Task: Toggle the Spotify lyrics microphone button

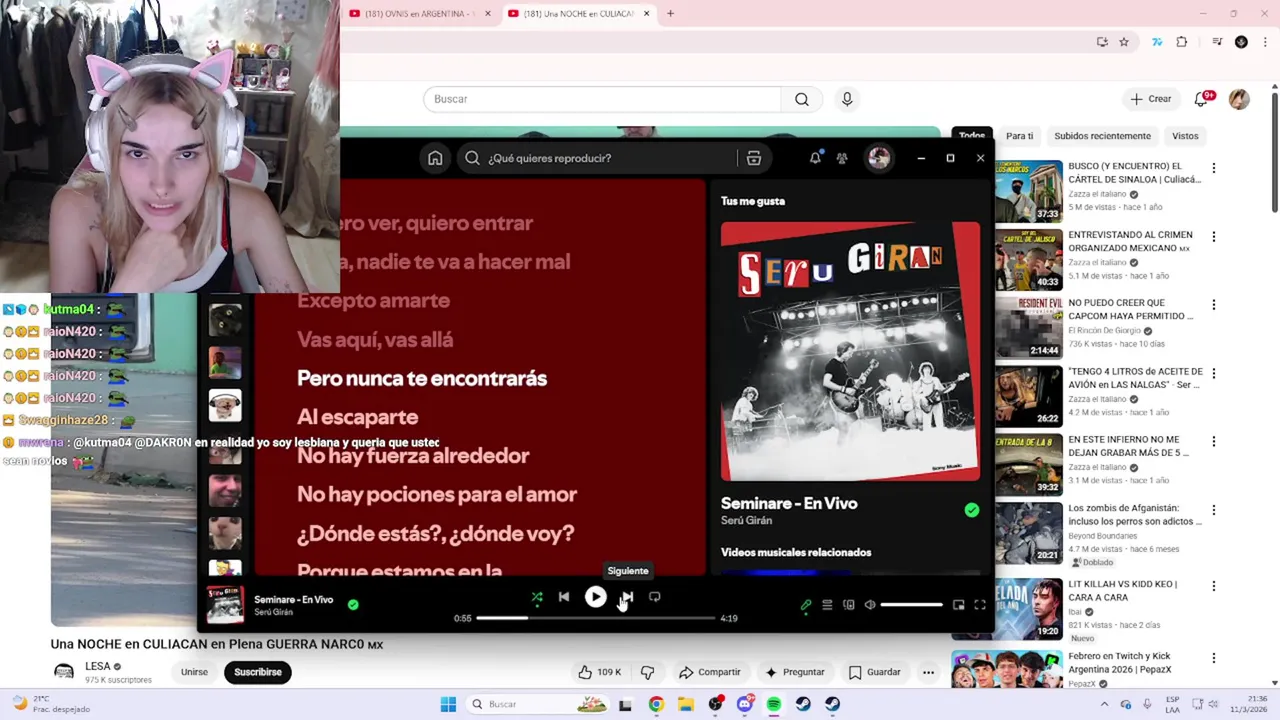Action: pyautogui.click(x=806, y=605)
